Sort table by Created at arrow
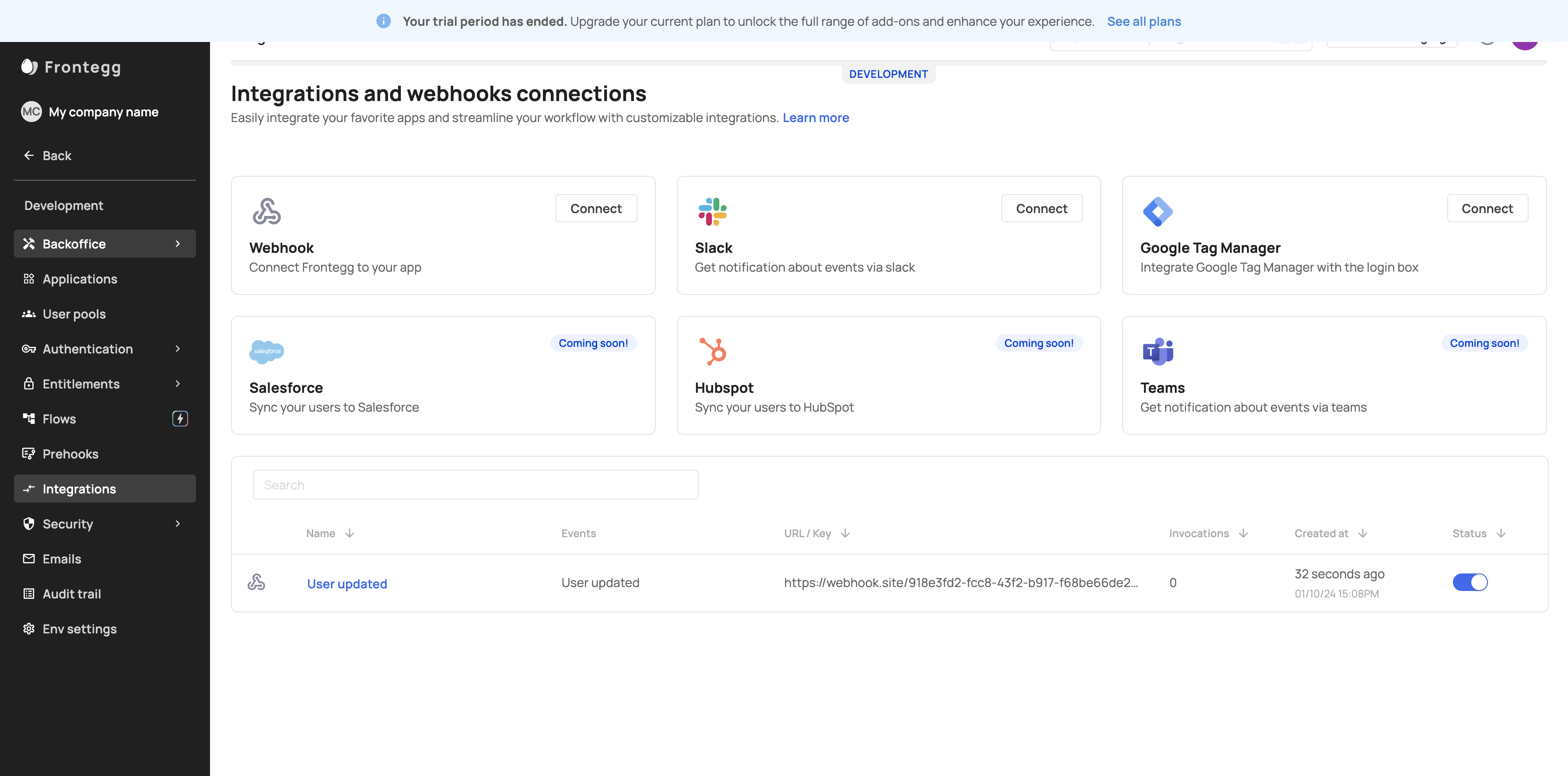1568x776 pixels. (1363, 533)
